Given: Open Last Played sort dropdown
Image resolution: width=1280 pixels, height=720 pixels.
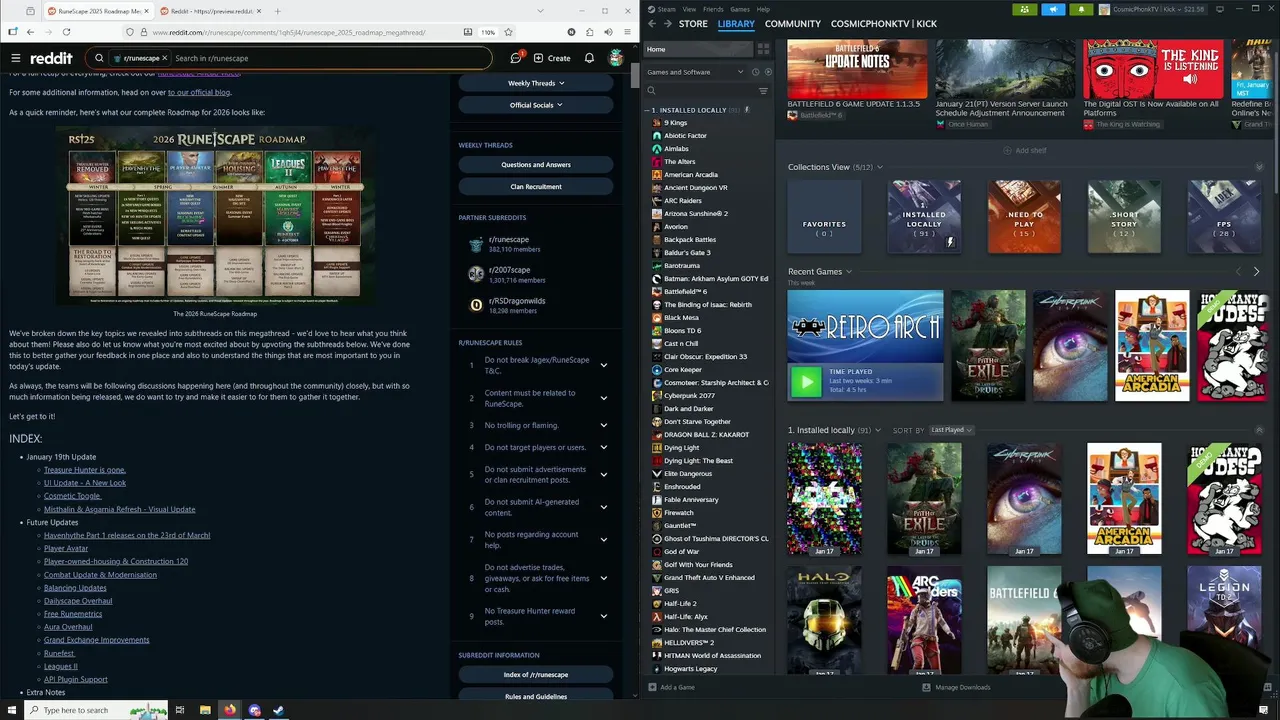Looking at the screenshot, I should 951,430.
